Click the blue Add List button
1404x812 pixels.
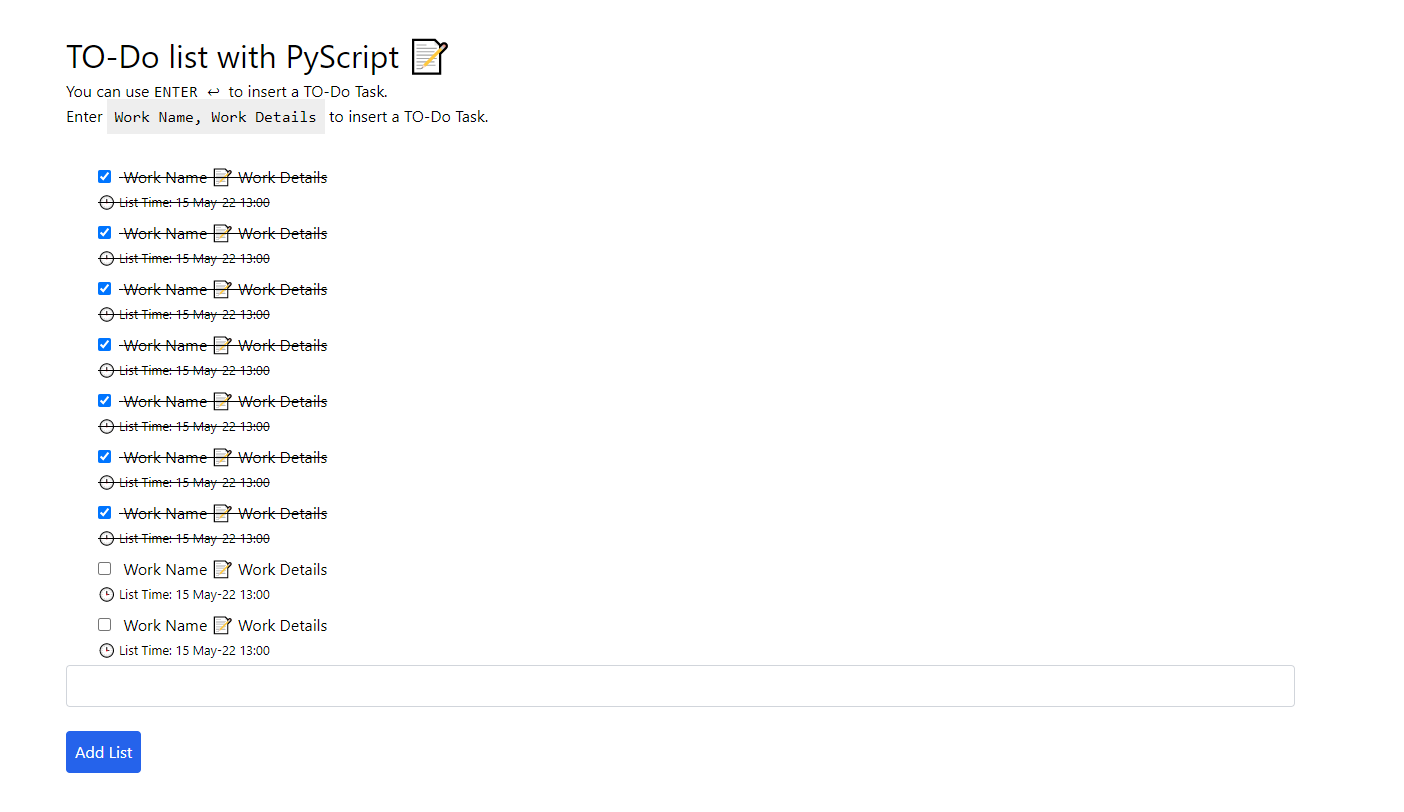(103, 752)
